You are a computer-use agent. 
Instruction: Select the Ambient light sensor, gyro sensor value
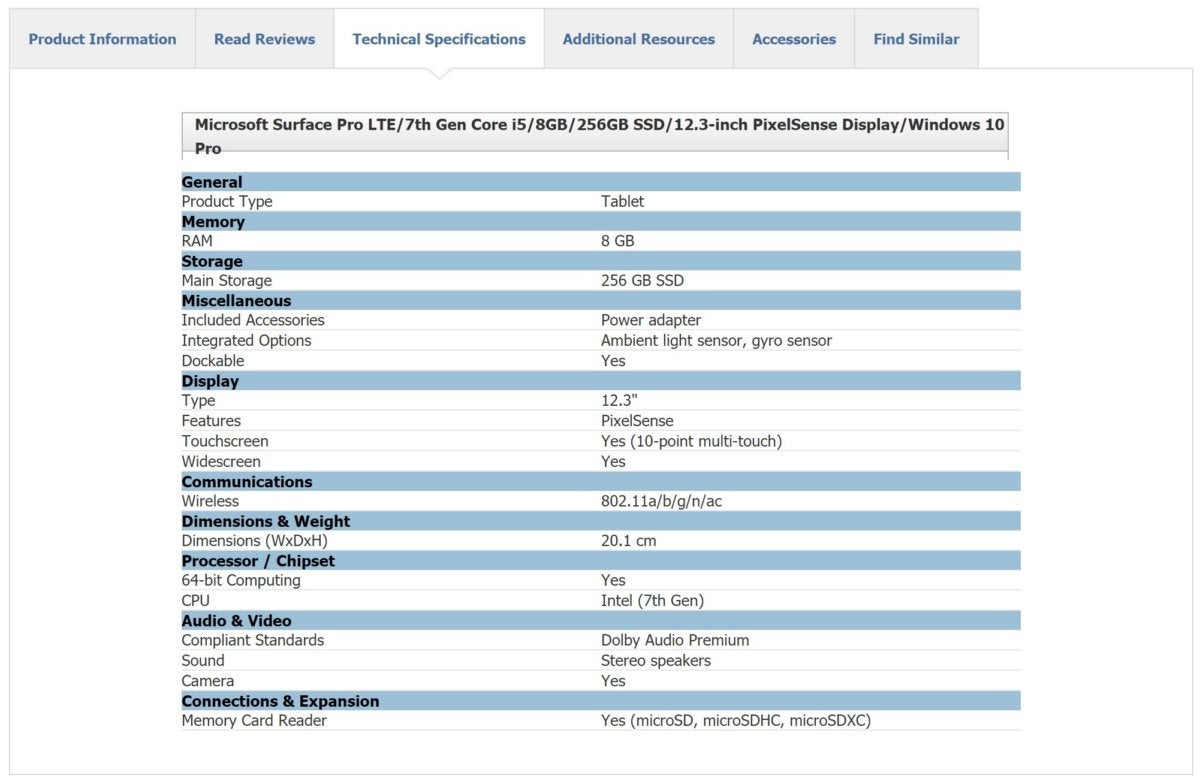pos(716,340)
